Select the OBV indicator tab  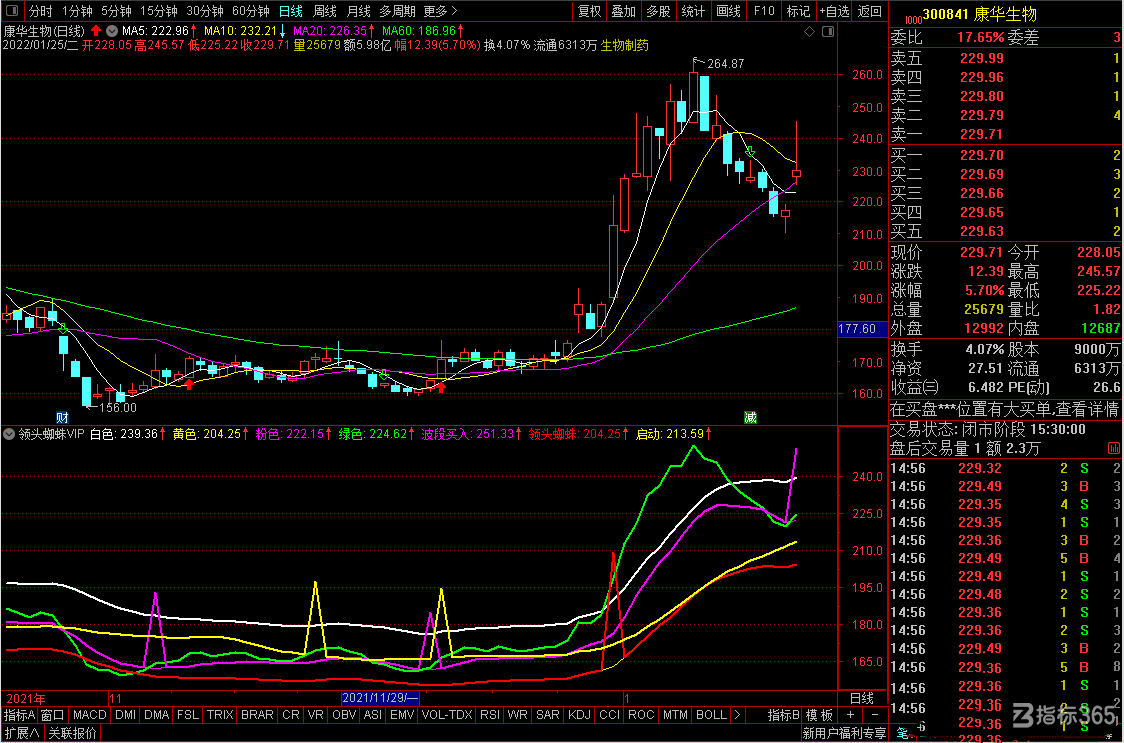click(x=345, y=715)
